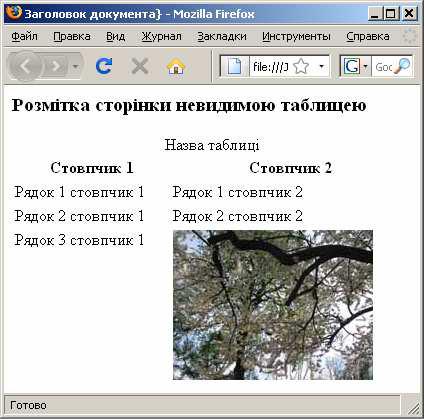Click the caption 'Назва таблиці'
Viewport: 424px width, 419px height.
(212, 145)
